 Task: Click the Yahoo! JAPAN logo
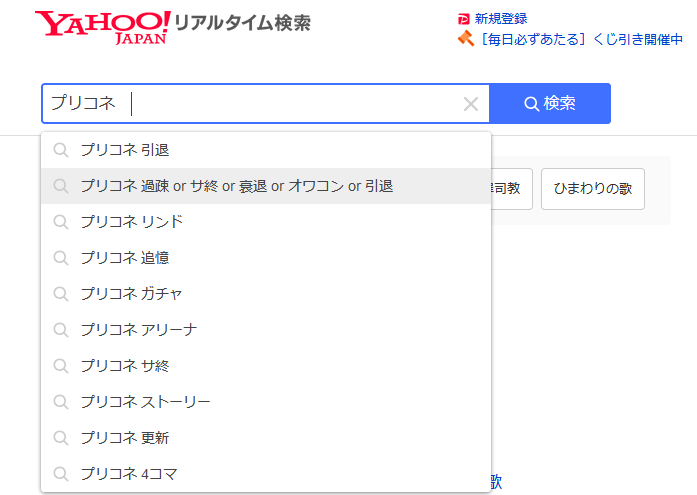click(x=103, y=28)
